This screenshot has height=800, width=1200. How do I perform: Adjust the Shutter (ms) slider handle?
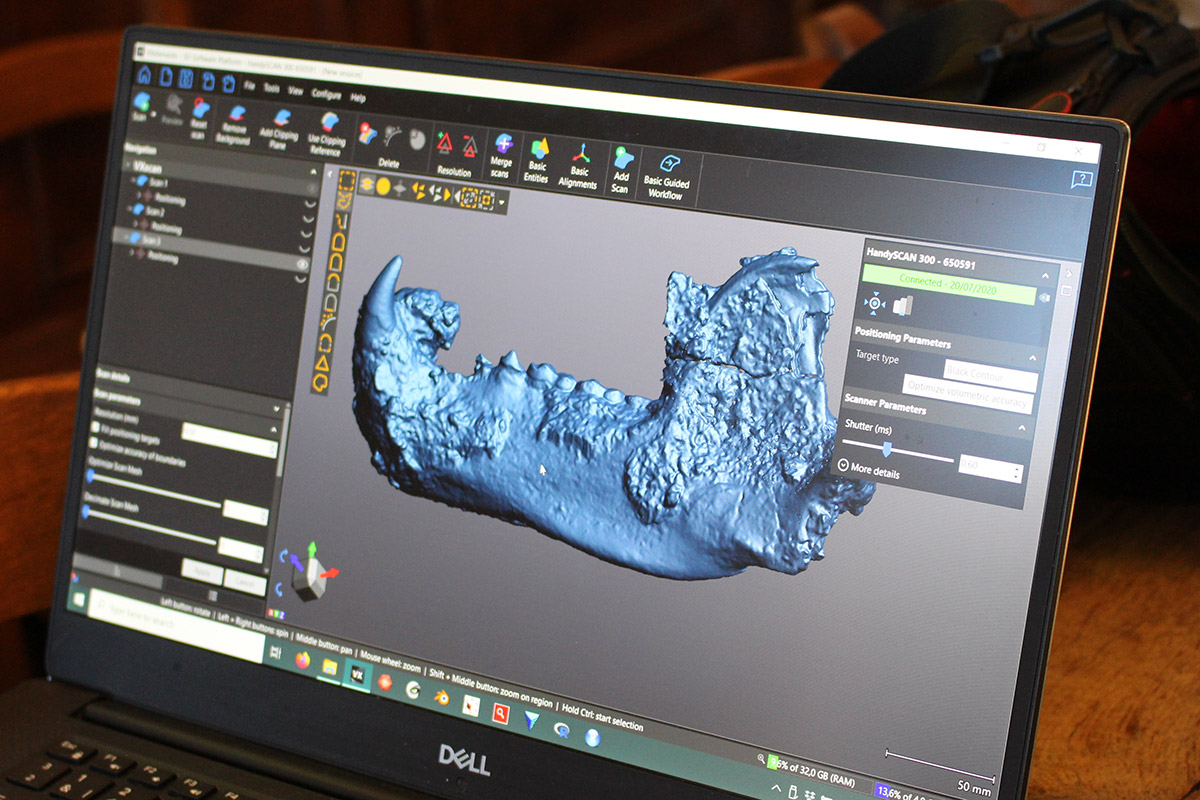pos(885,447)
